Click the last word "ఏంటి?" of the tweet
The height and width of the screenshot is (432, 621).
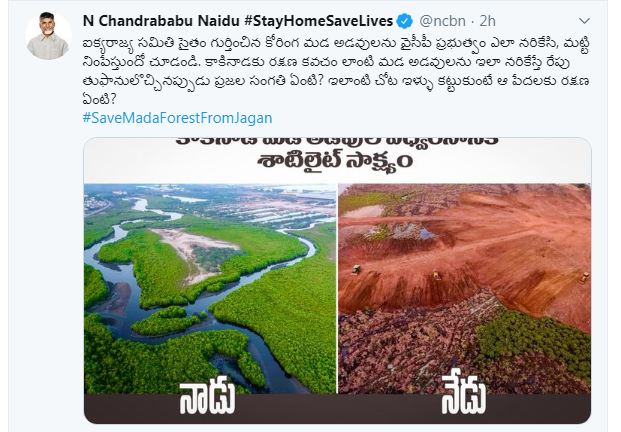[99, 99]
